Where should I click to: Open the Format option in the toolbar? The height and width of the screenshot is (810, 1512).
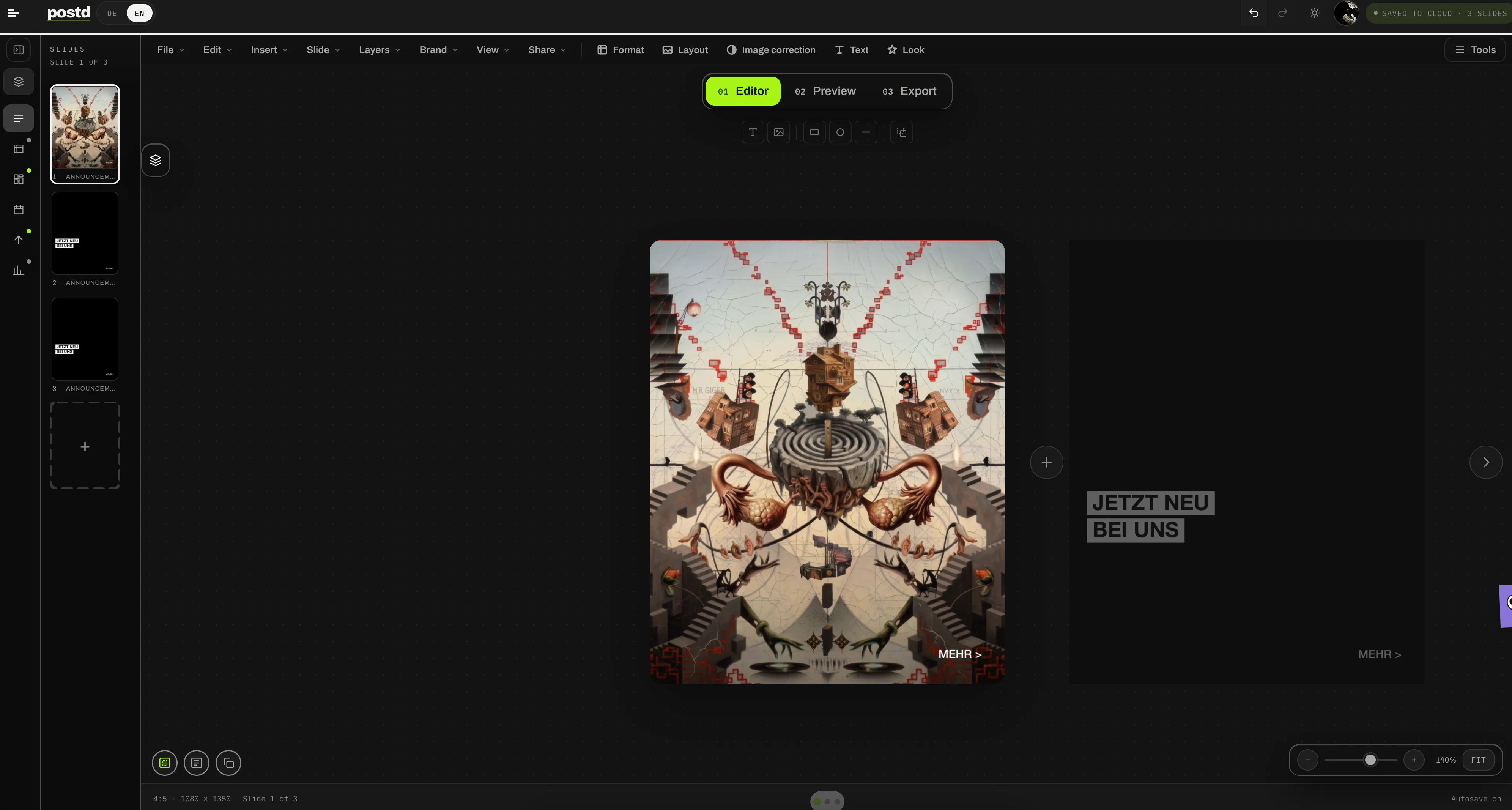click(x=621, y=50)
